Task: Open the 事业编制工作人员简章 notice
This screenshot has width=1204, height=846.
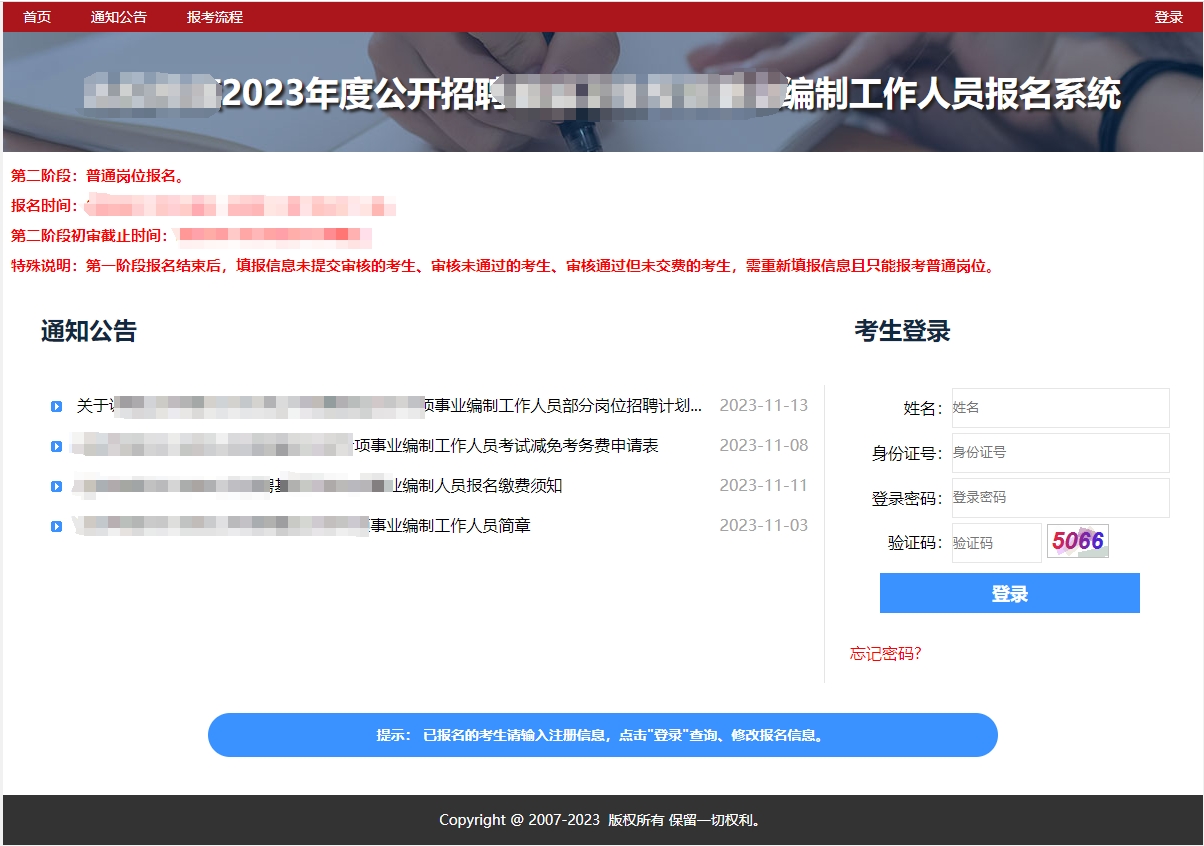Action: click(302, 526)
